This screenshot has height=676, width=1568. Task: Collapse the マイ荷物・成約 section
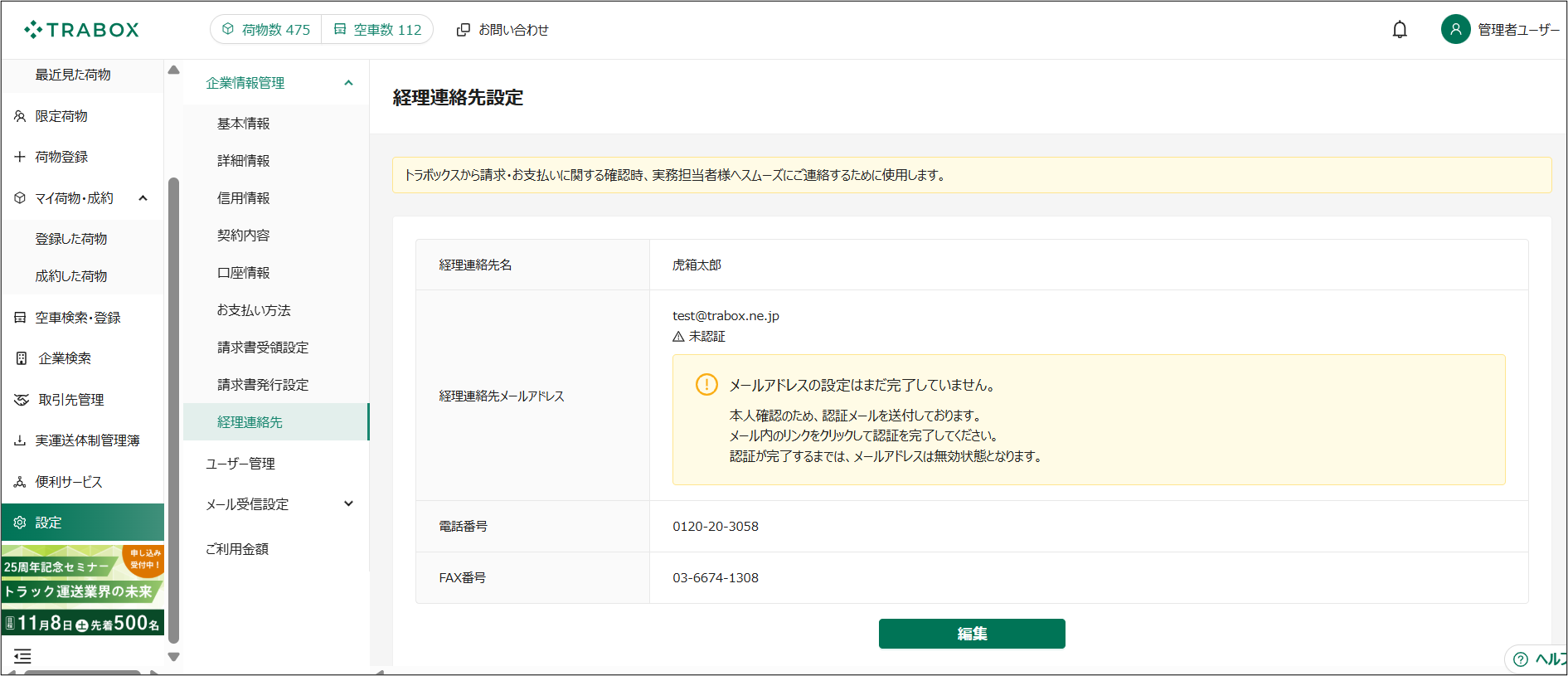point(143,198)
